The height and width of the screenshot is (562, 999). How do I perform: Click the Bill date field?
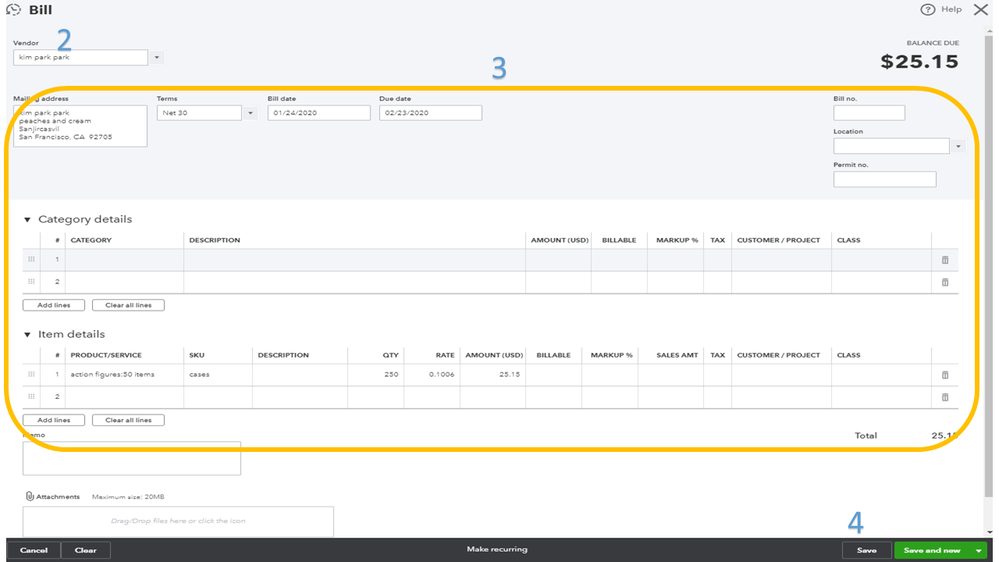point(319,113)
